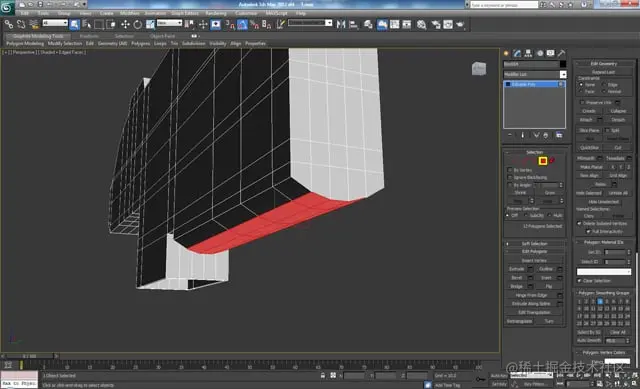Toggle the Angle Snap icon
Image resolution: width=640 pixels, height=389 pixels.
click(242, 24)
